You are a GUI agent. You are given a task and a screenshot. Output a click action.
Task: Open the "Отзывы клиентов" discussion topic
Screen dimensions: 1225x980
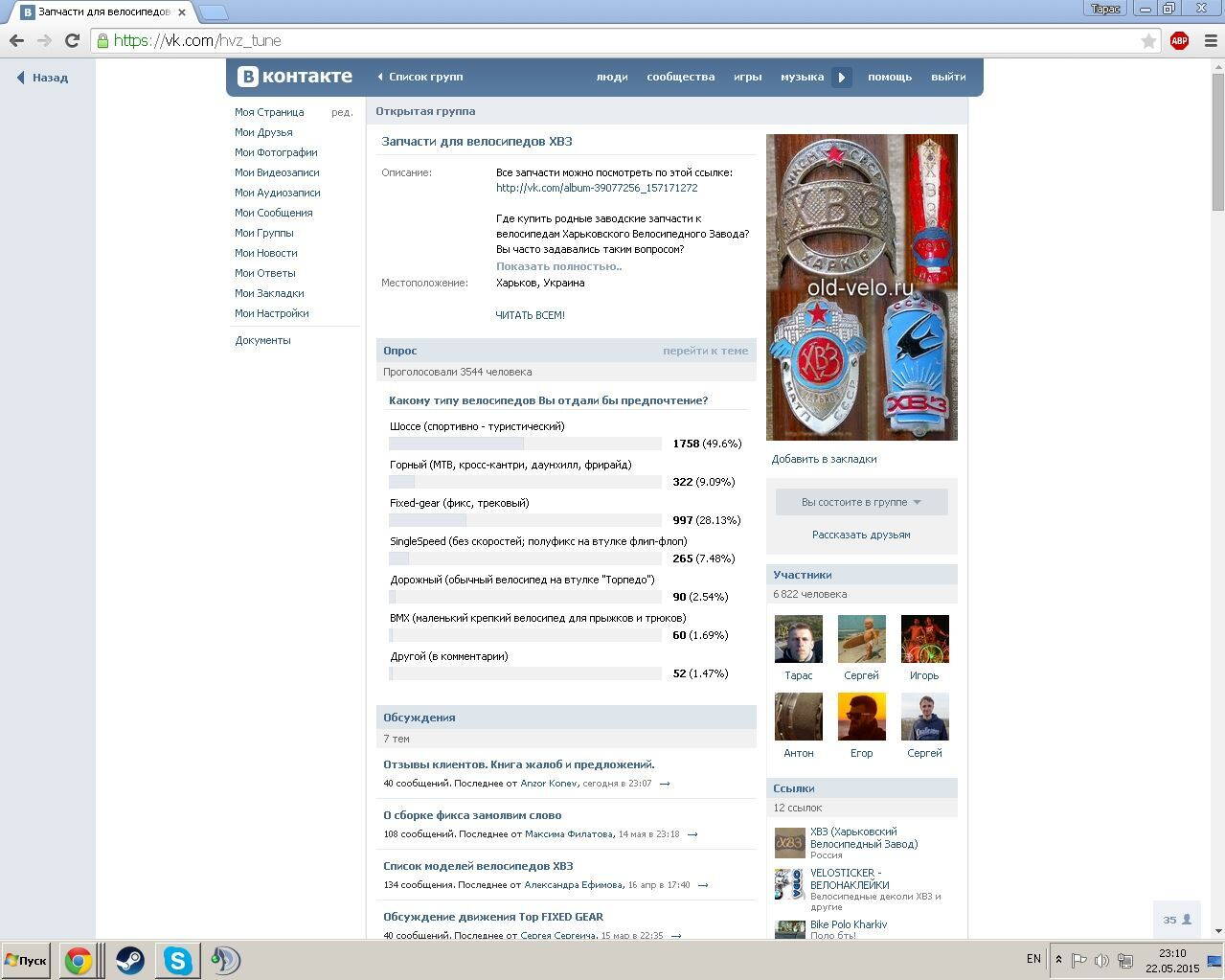[518, 764]
